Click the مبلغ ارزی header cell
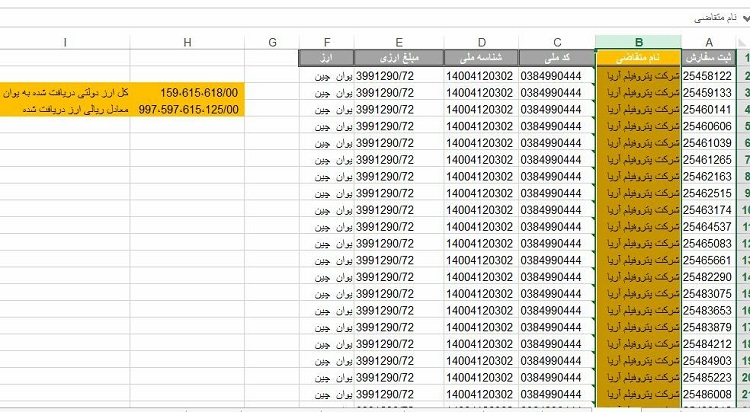Screen dimensions: 750x412 point(399,58)
